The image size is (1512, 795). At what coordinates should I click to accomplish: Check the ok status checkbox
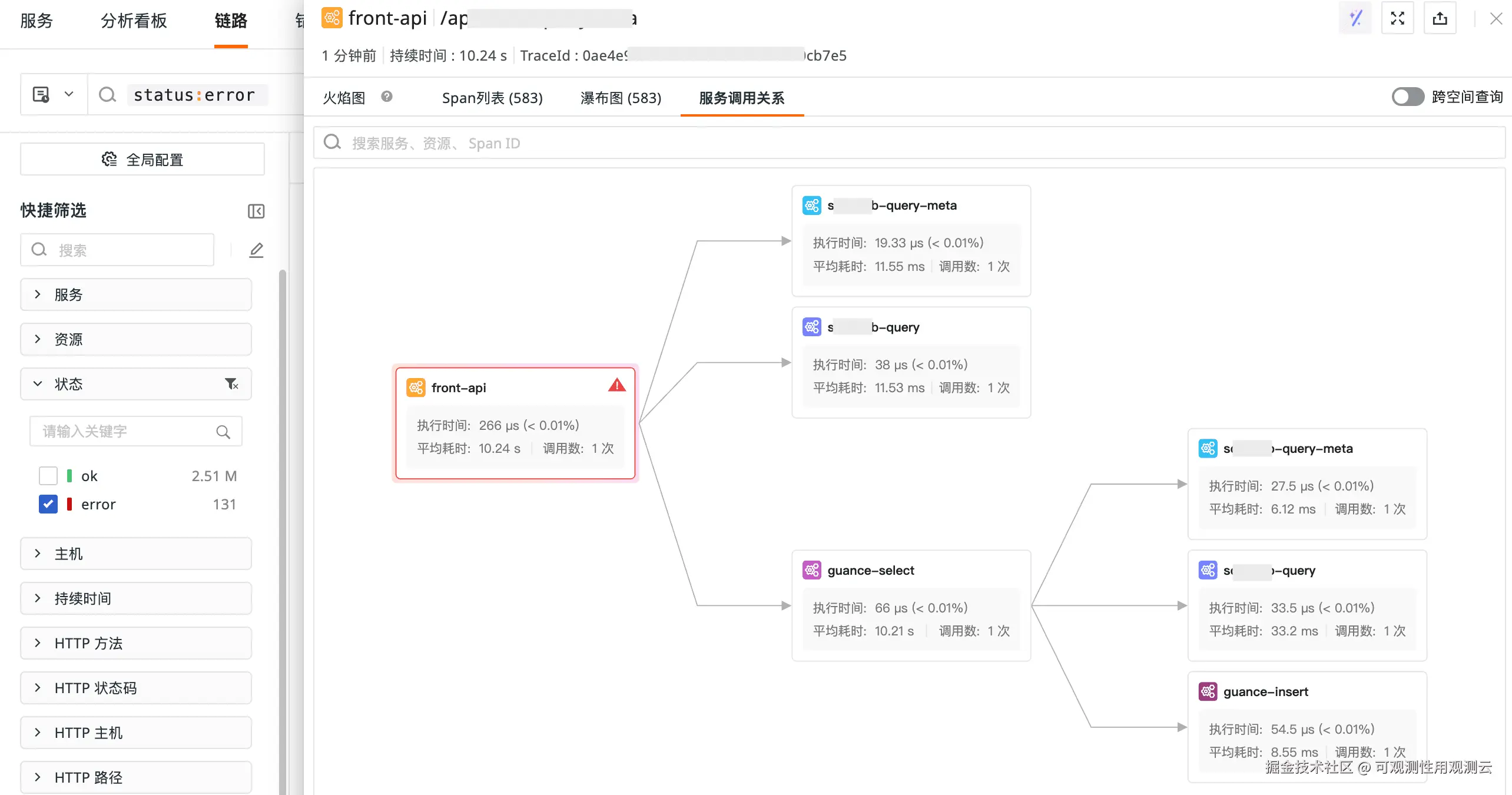tap(48, 476)
